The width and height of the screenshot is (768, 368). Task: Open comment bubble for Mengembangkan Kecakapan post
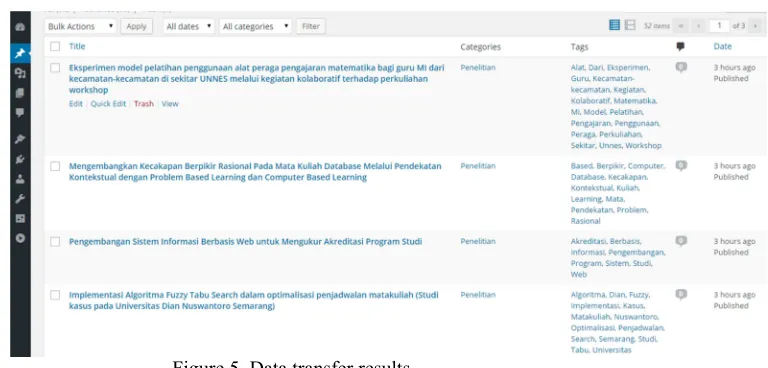coord(681,166)
